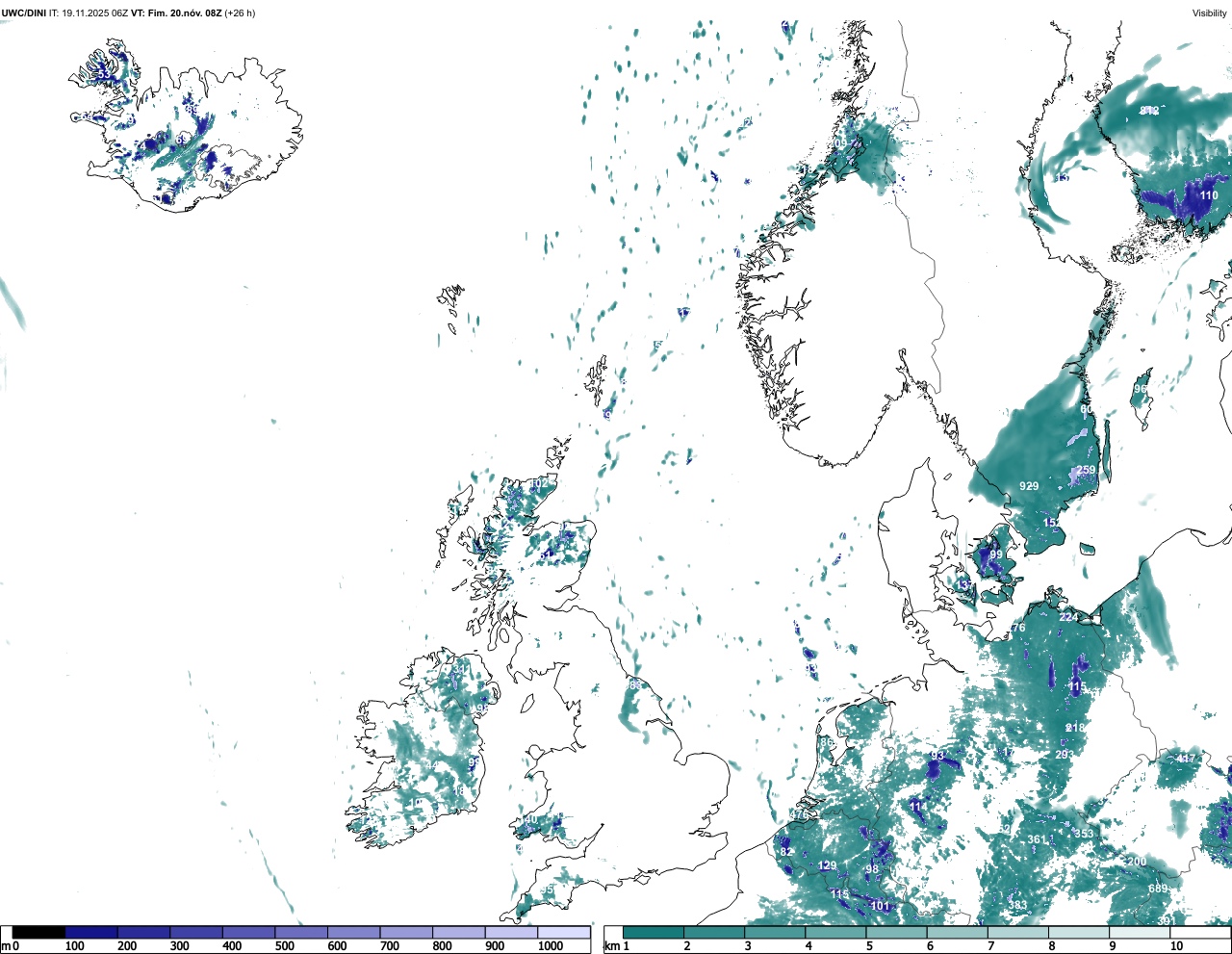Pick the 3–4 km teal color block
1232x954 pixels.
[775, 933]
